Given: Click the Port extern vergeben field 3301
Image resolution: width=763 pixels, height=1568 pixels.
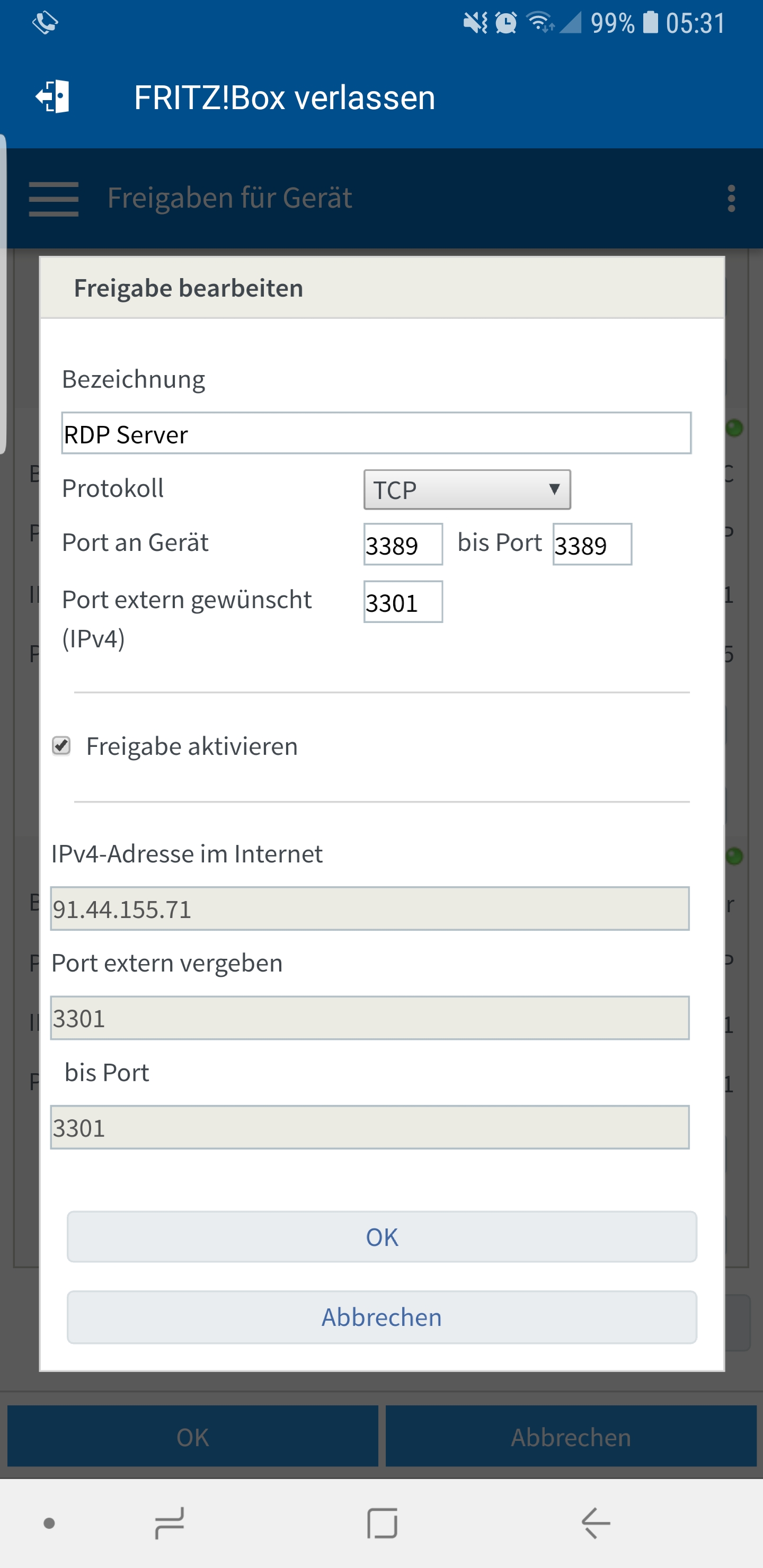Looking at the screenshot, I should [x=370, y=1018].
